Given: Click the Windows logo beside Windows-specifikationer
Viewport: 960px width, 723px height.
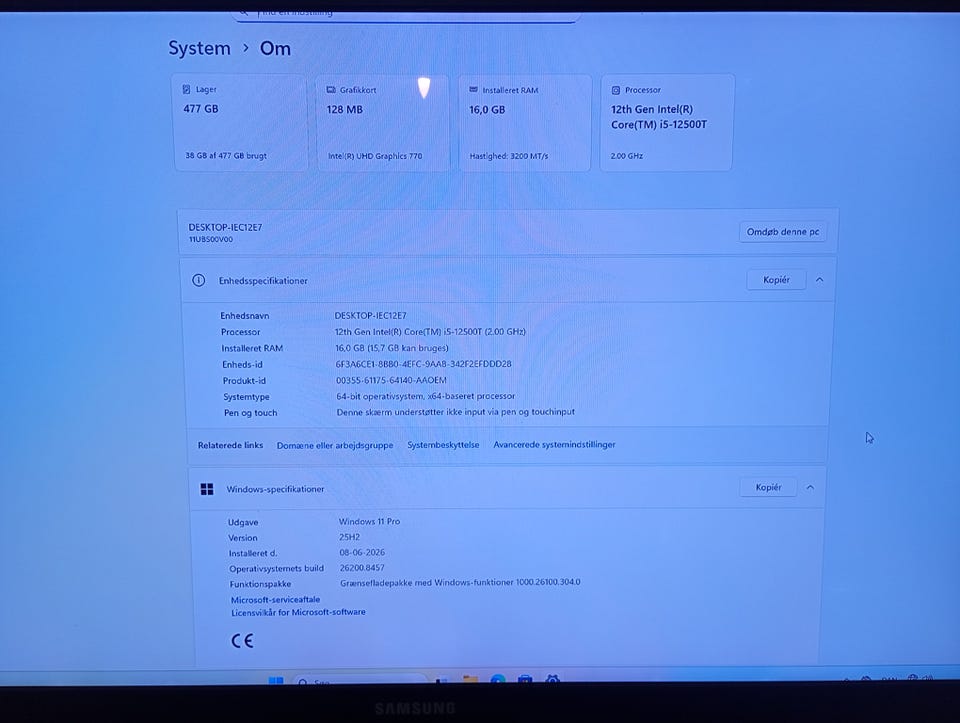Looking at the screenshot, I should click(207, 489).
